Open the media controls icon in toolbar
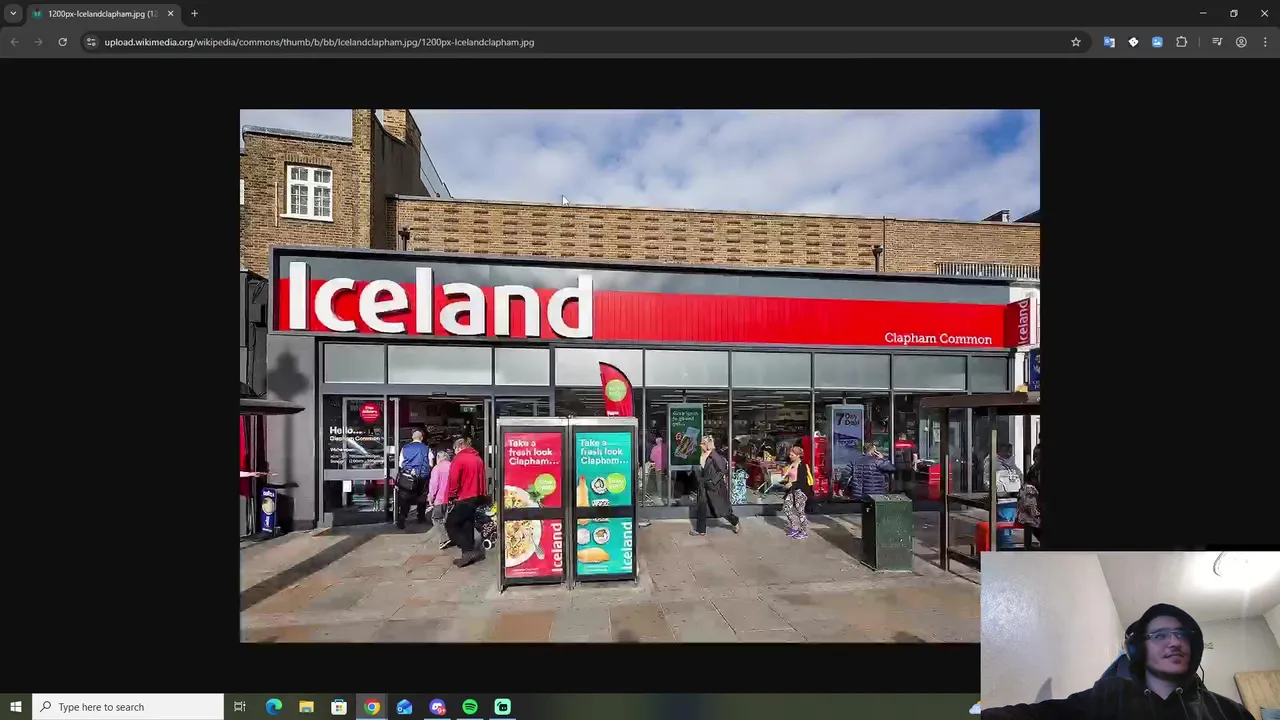 [x=1217, y=42]
